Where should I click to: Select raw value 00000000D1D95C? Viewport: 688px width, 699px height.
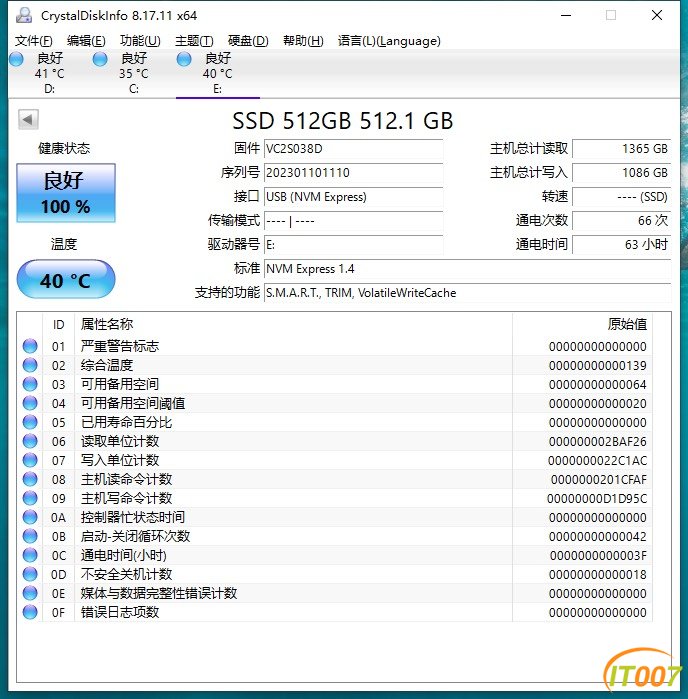click(597, 499)
